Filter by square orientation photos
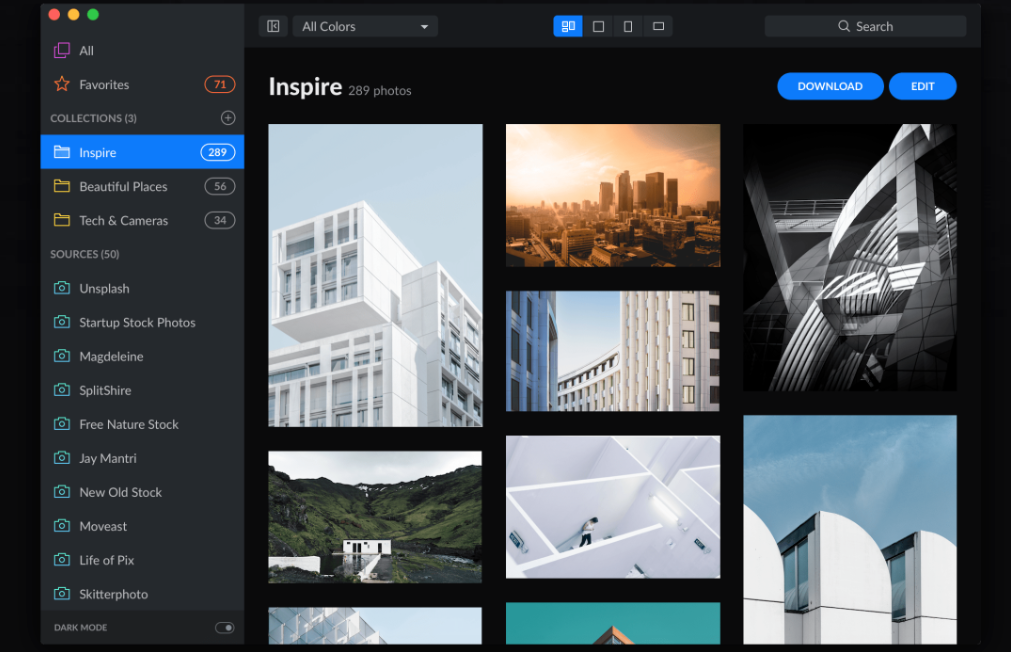 click(x=598, y=26)
